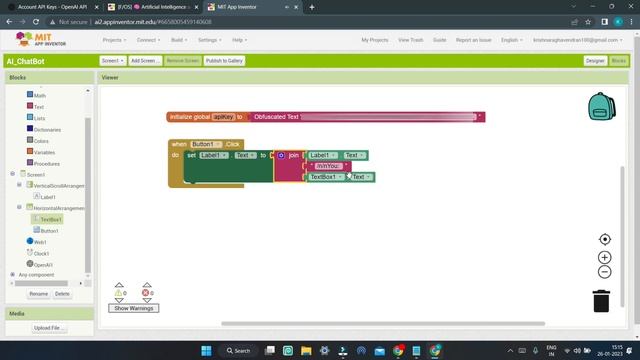Open the Connect menu

pyautogui.click(x=148, y=40)
